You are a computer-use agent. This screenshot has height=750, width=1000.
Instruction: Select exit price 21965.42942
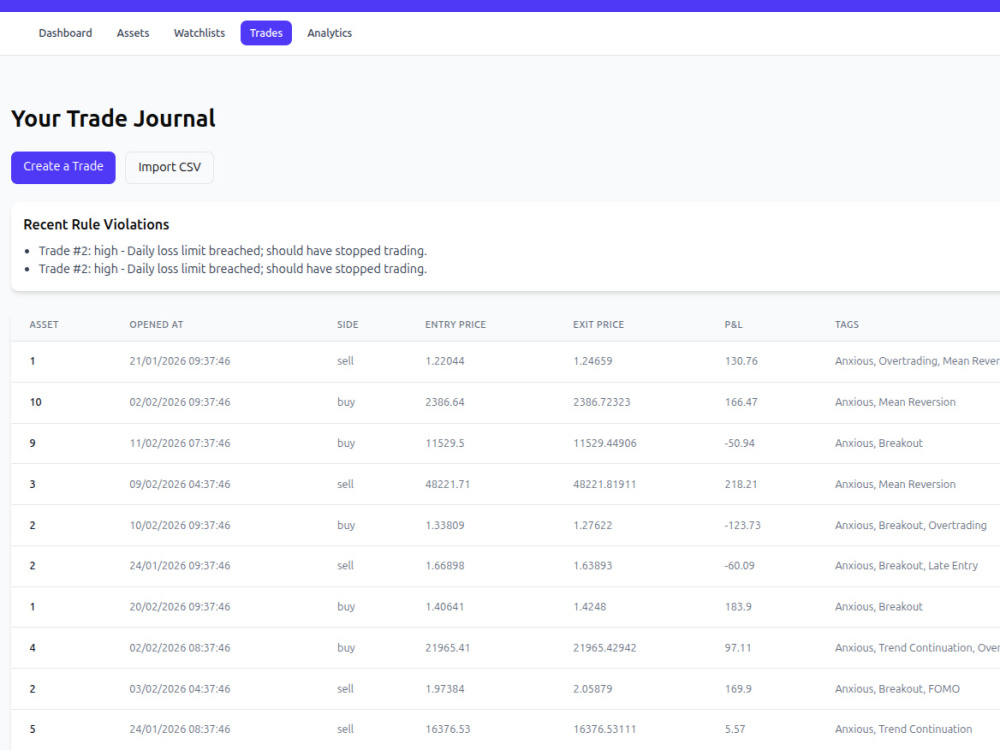(x=605, y=648)
